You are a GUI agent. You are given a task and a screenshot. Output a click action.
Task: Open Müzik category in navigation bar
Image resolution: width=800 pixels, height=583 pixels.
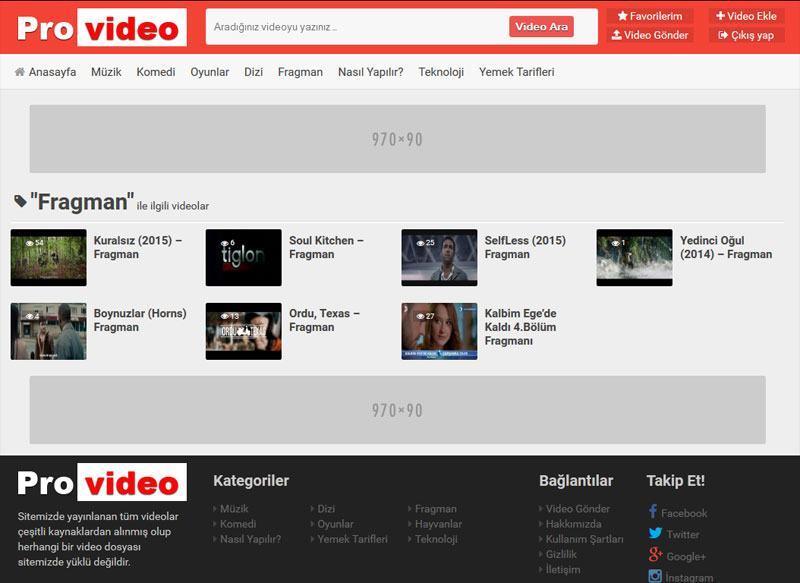[x=106, y=72]
